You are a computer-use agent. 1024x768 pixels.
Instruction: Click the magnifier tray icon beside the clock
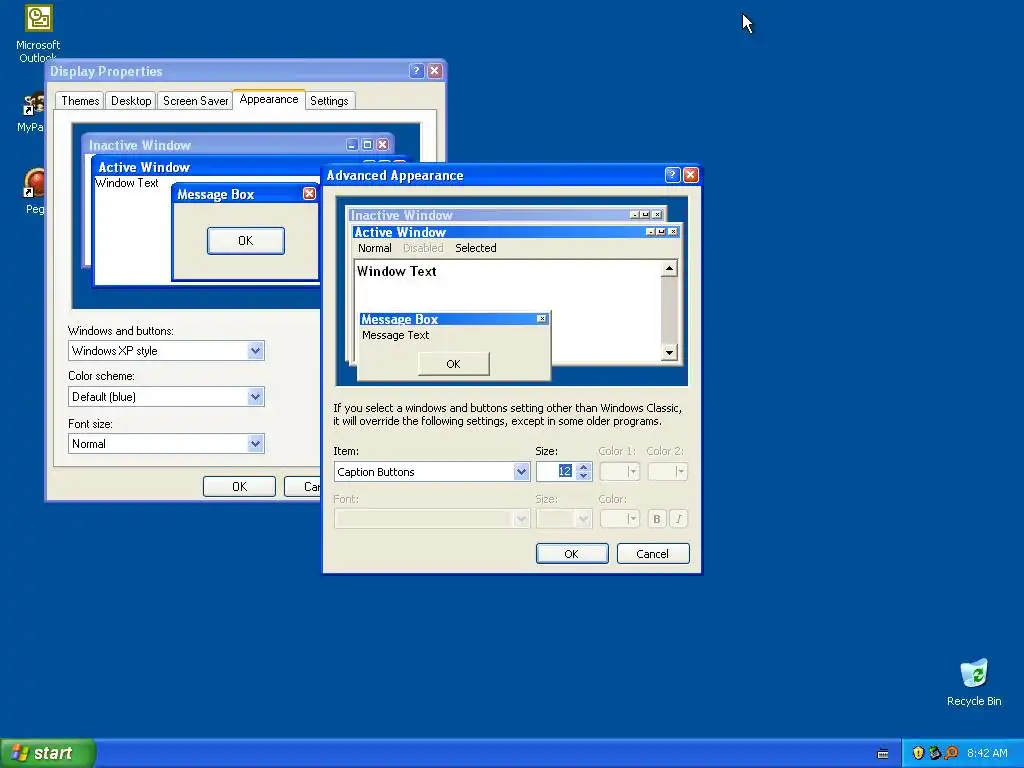(x=952, y=753)
